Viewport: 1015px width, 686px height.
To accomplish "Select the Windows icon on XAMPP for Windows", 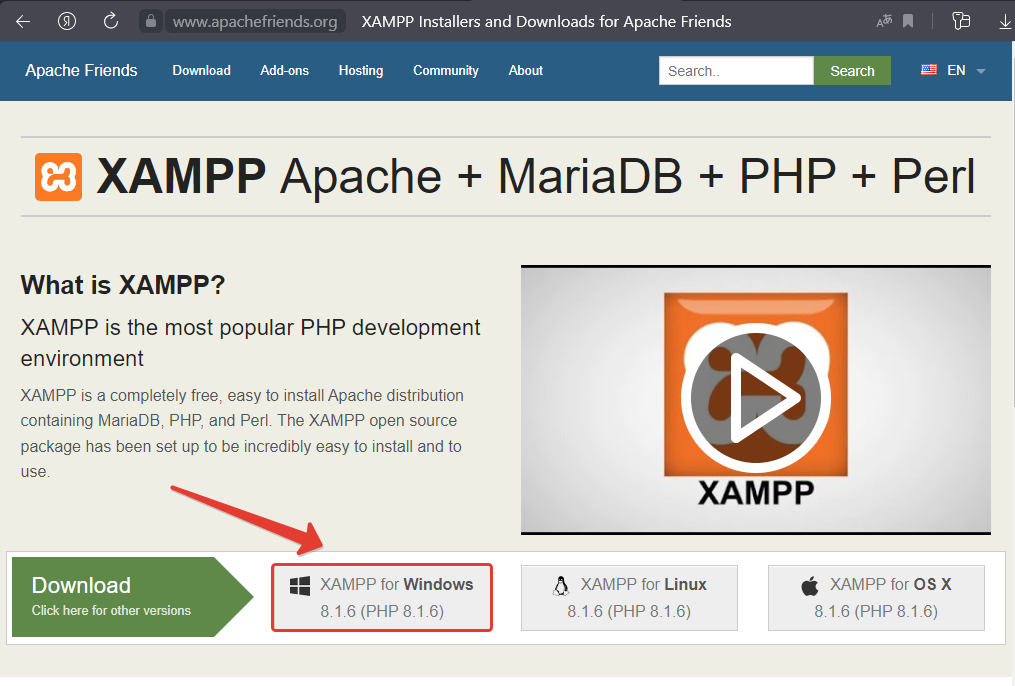I will [x=299, y=585].
